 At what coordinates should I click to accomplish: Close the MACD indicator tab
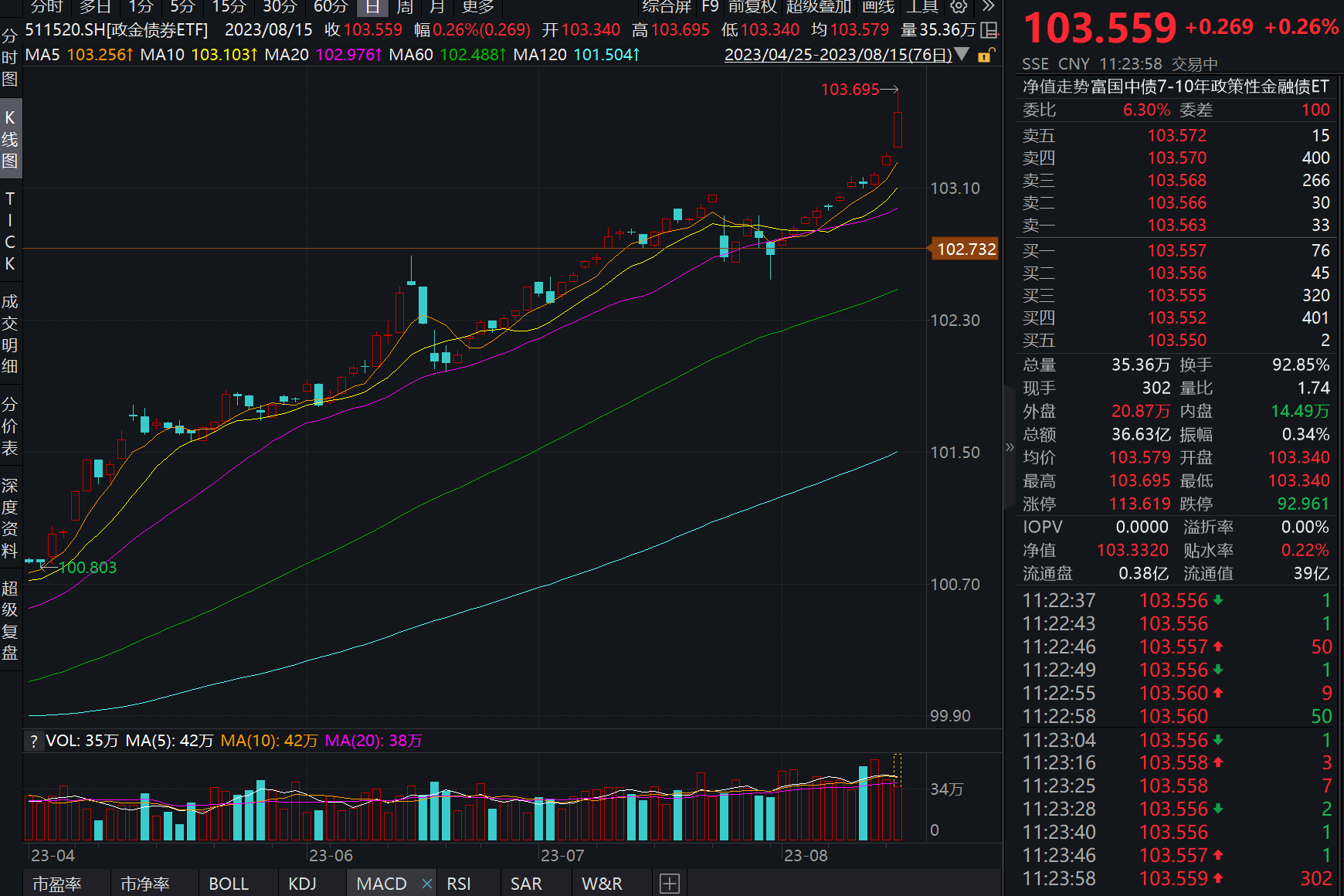[427, 884]
